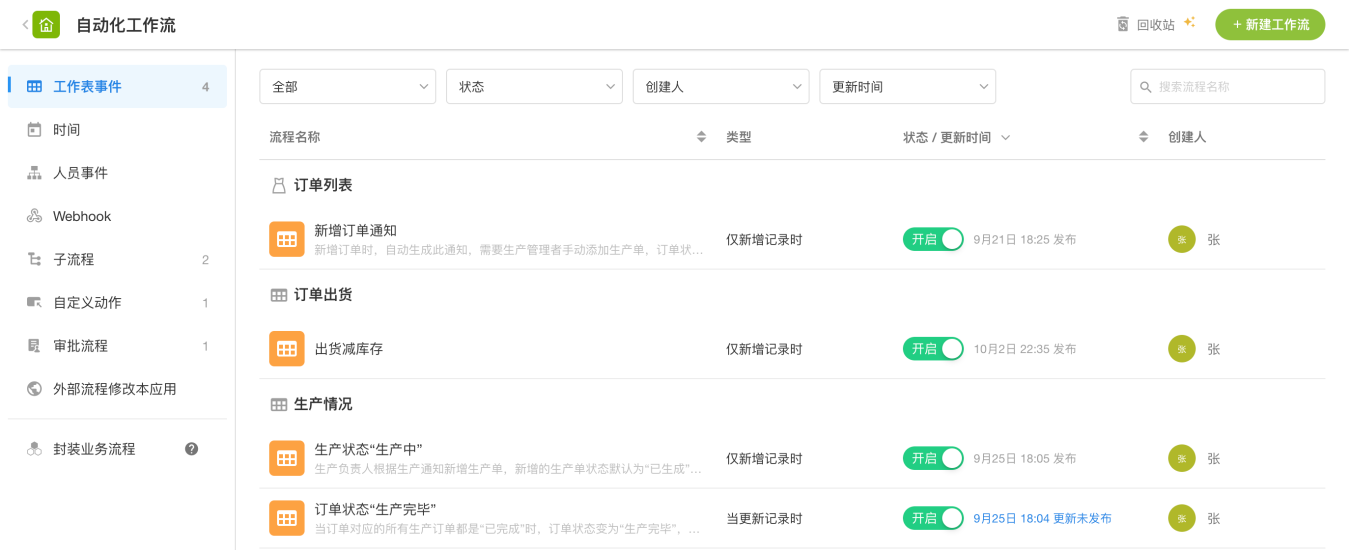Click help icon next to 封装业务流程

click(192, 449)
